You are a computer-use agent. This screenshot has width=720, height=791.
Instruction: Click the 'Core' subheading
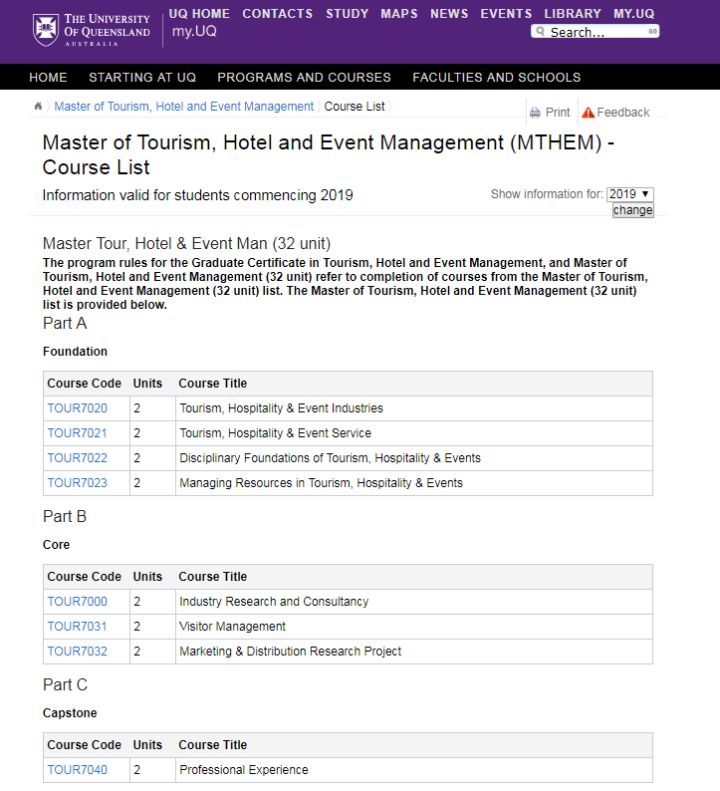(56, 545)
